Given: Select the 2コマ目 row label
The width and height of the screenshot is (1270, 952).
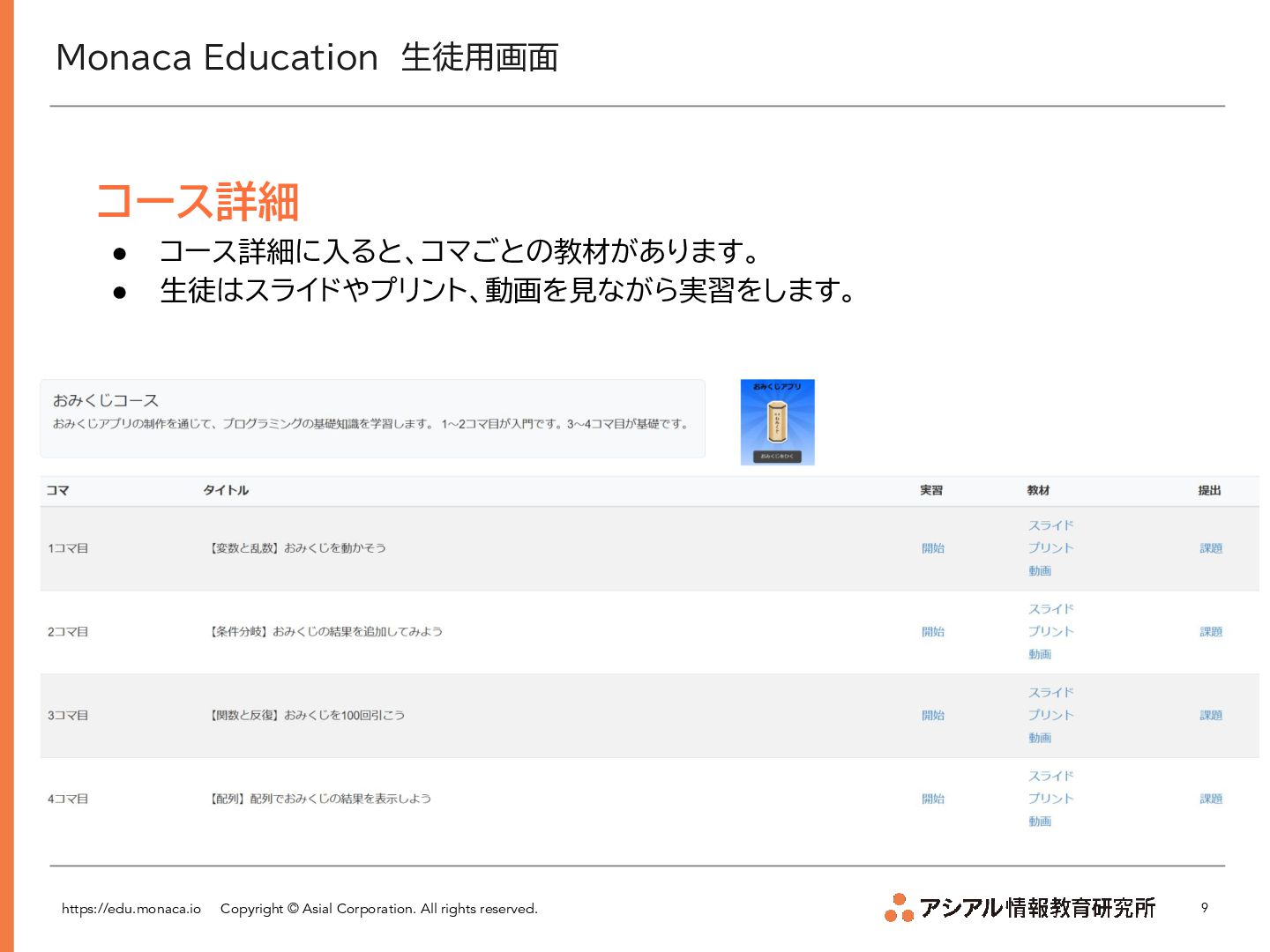Looking at the screenshot, I should click(68, 632).
